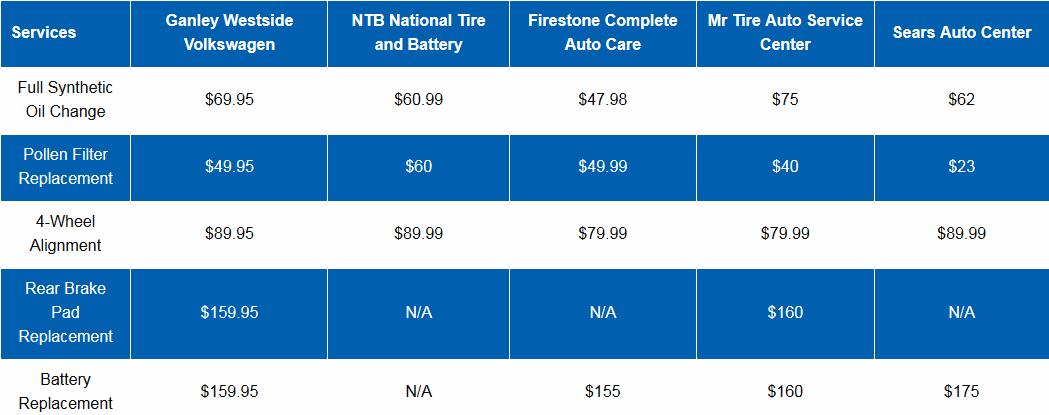Select the Rear Brake Pad Replacement label
The width and height of the screenshot is (1049, 415).
click(x=66, y=312)
